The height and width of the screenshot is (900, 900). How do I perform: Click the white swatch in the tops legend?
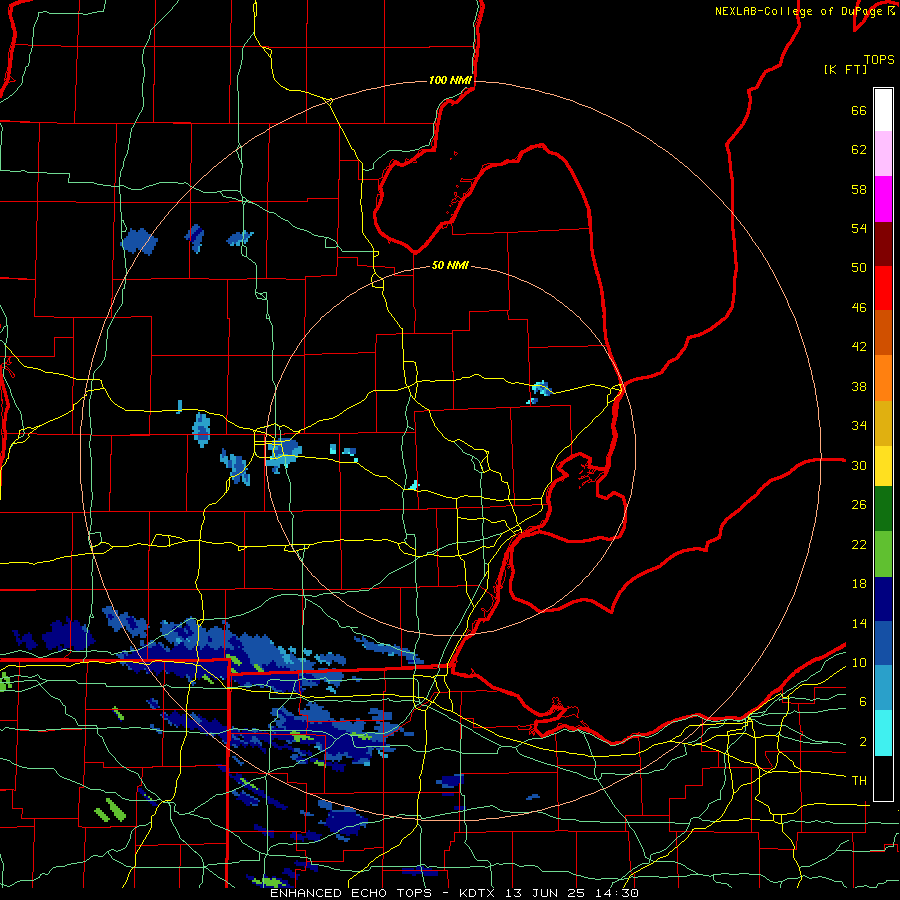click(x=883, y=110)
